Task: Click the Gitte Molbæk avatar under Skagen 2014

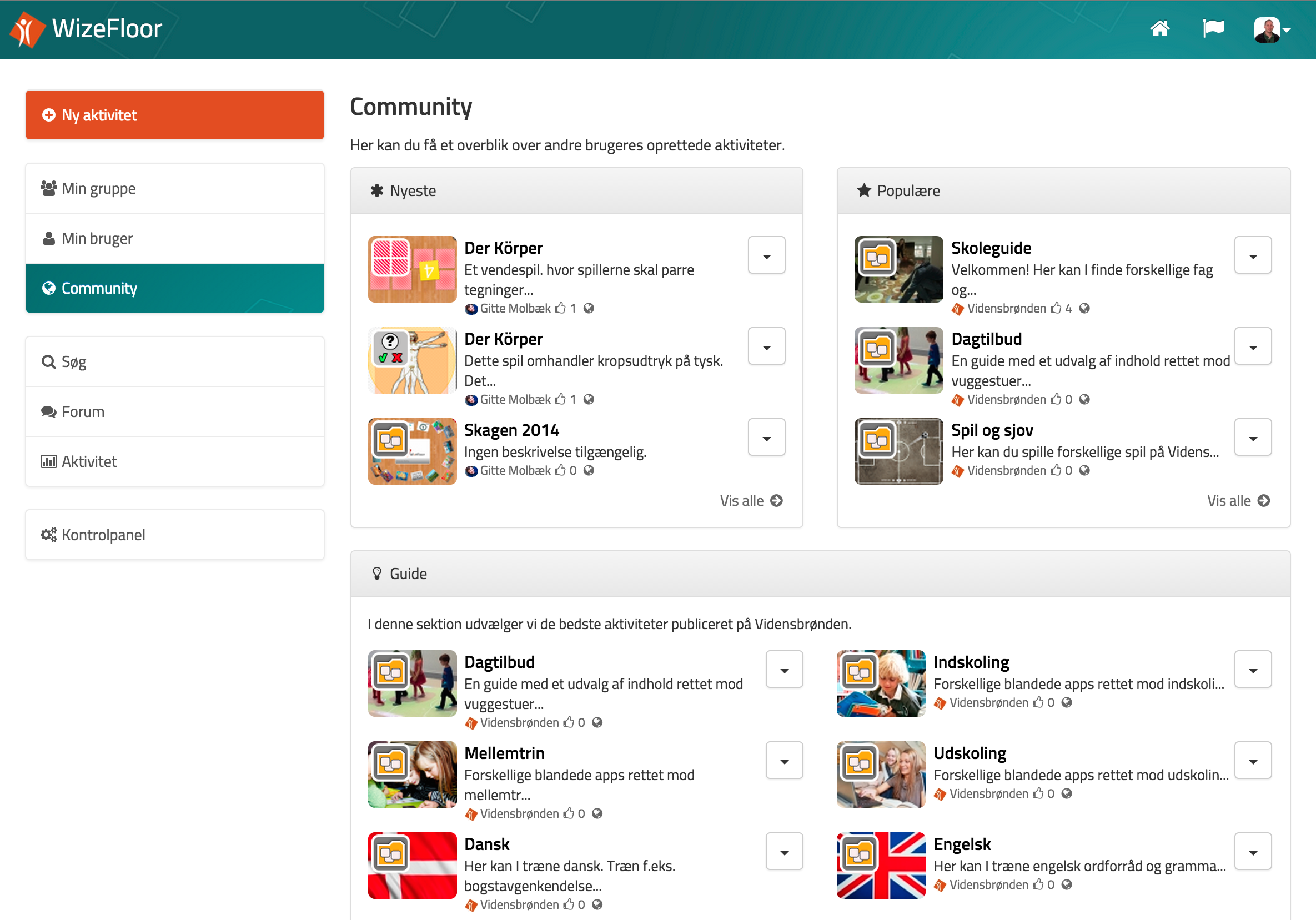Action: click(x=471, y=471)
